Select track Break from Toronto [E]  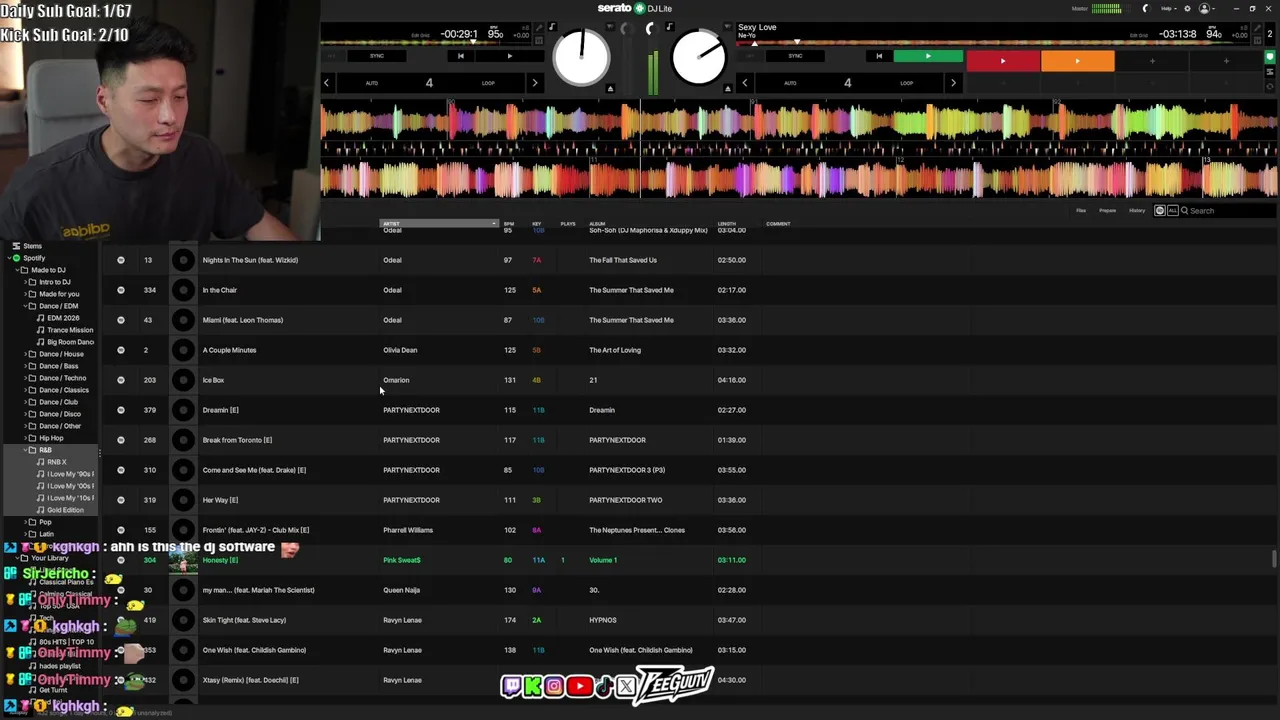click(x=237, y=440)
